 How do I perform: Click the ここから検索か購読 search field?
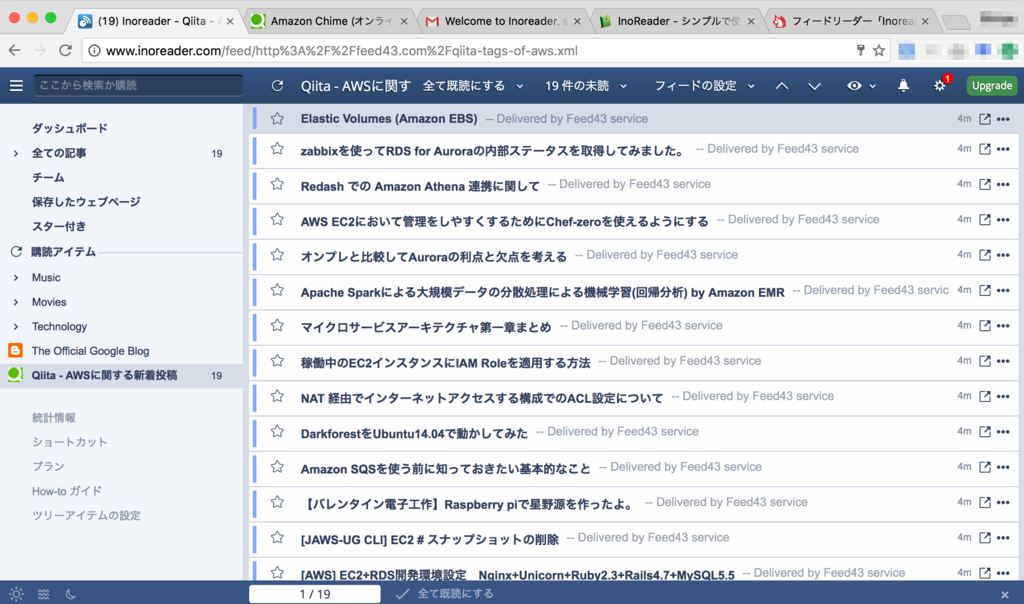tap(138, 86)
